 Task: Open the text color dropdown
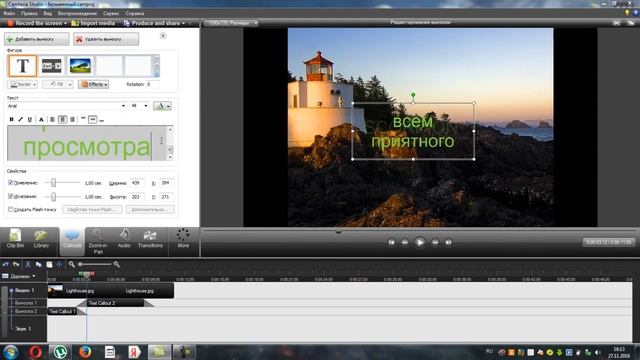tap(162, 106)
